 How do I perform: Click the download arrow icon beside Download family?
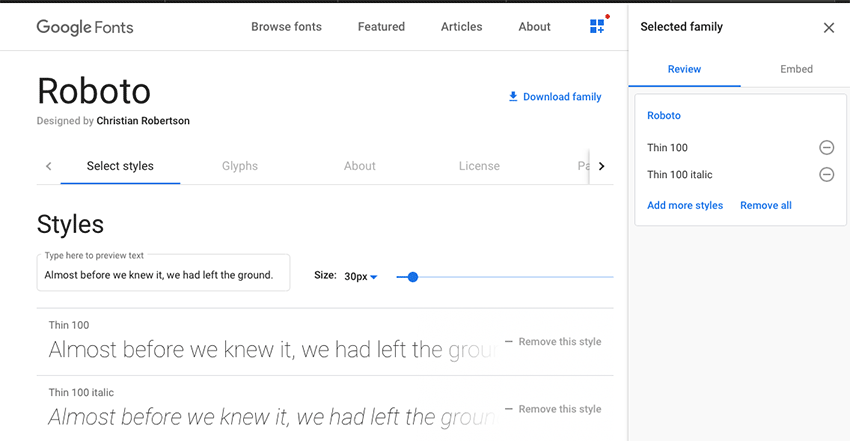coord(513,96)
